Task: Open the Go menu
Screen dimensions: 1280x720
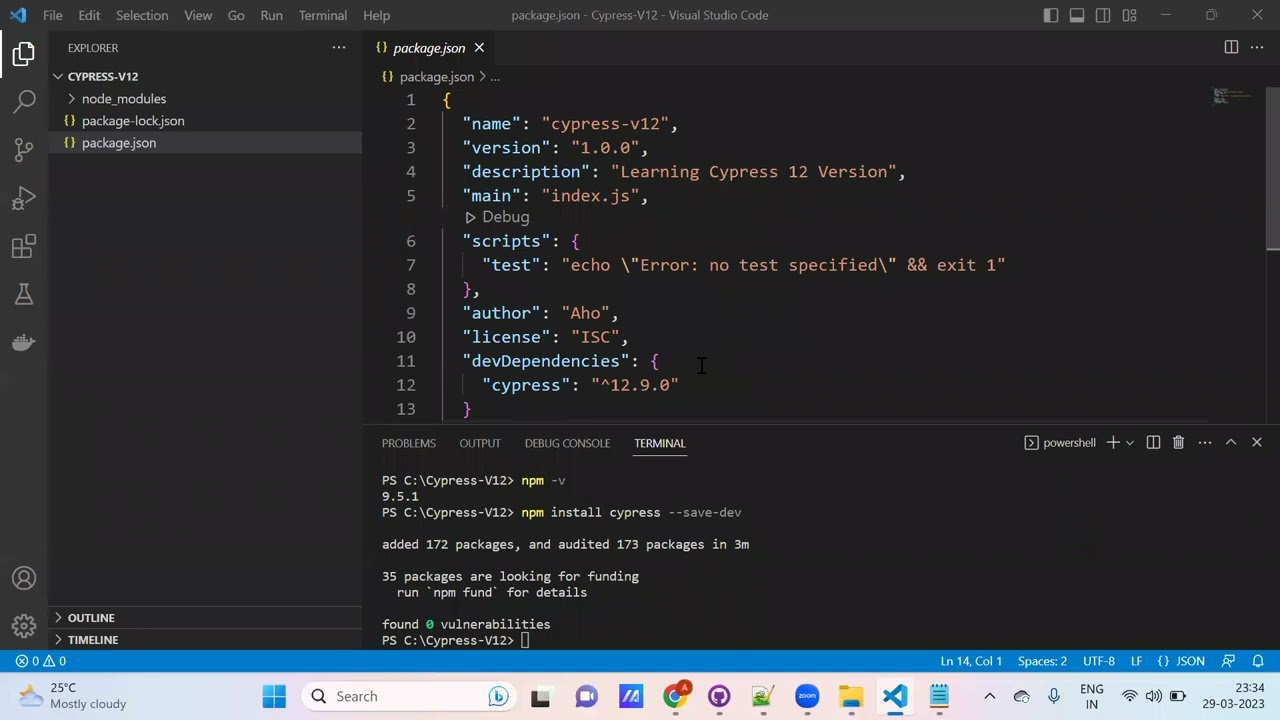Action: click(x=236, y=15)
